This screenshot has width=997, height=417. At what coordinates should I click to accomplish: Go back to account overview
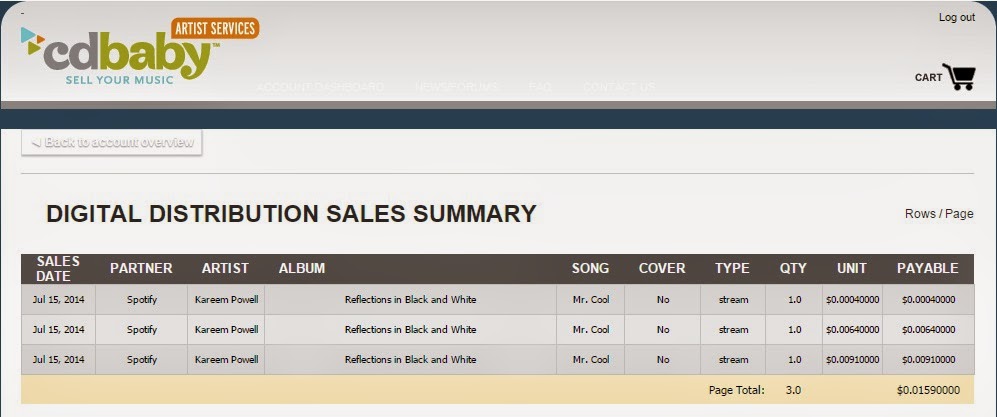tap(112, 142)
